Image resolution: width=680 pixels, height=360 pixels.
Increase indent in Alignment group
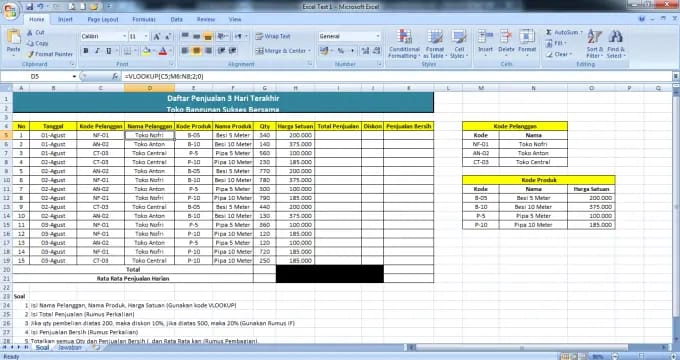click(233, 51)
